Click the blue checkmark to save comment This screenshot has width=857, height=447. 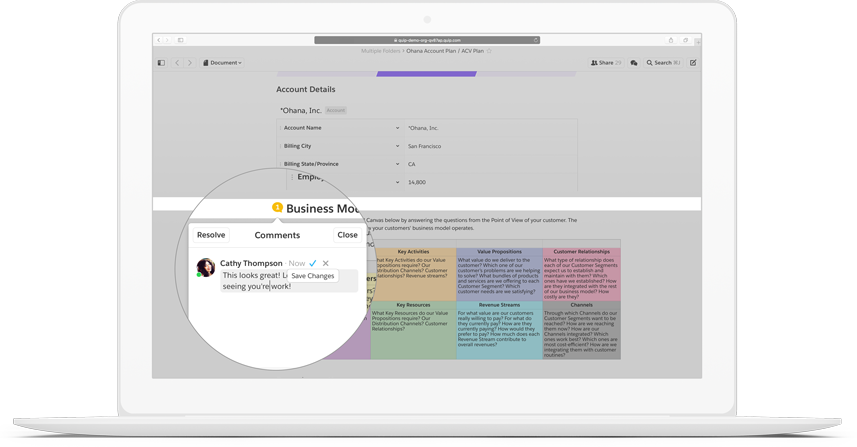(313, 263)
